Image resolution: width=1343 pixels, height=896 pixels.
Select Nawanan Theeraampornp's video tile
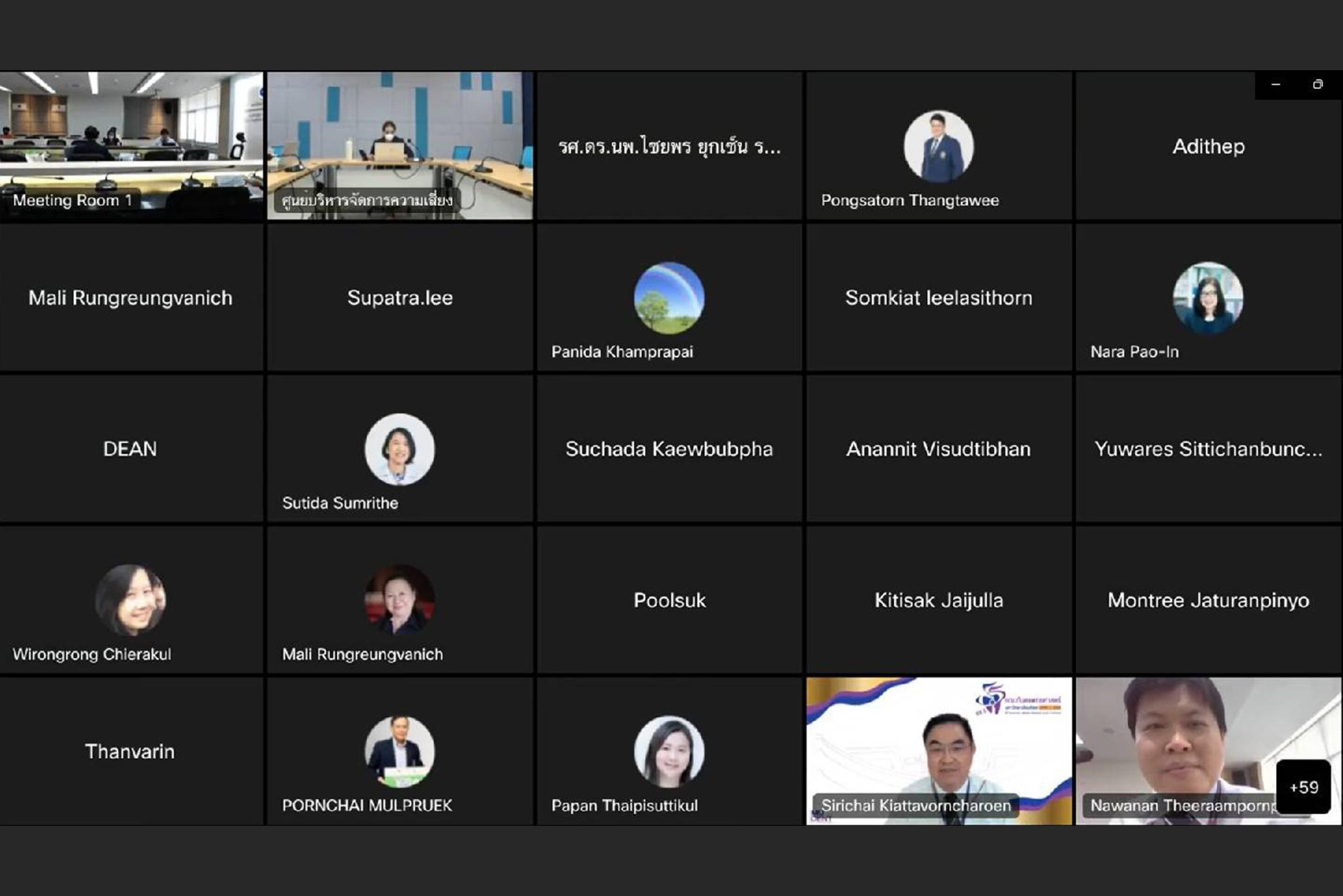point(1209,751)
